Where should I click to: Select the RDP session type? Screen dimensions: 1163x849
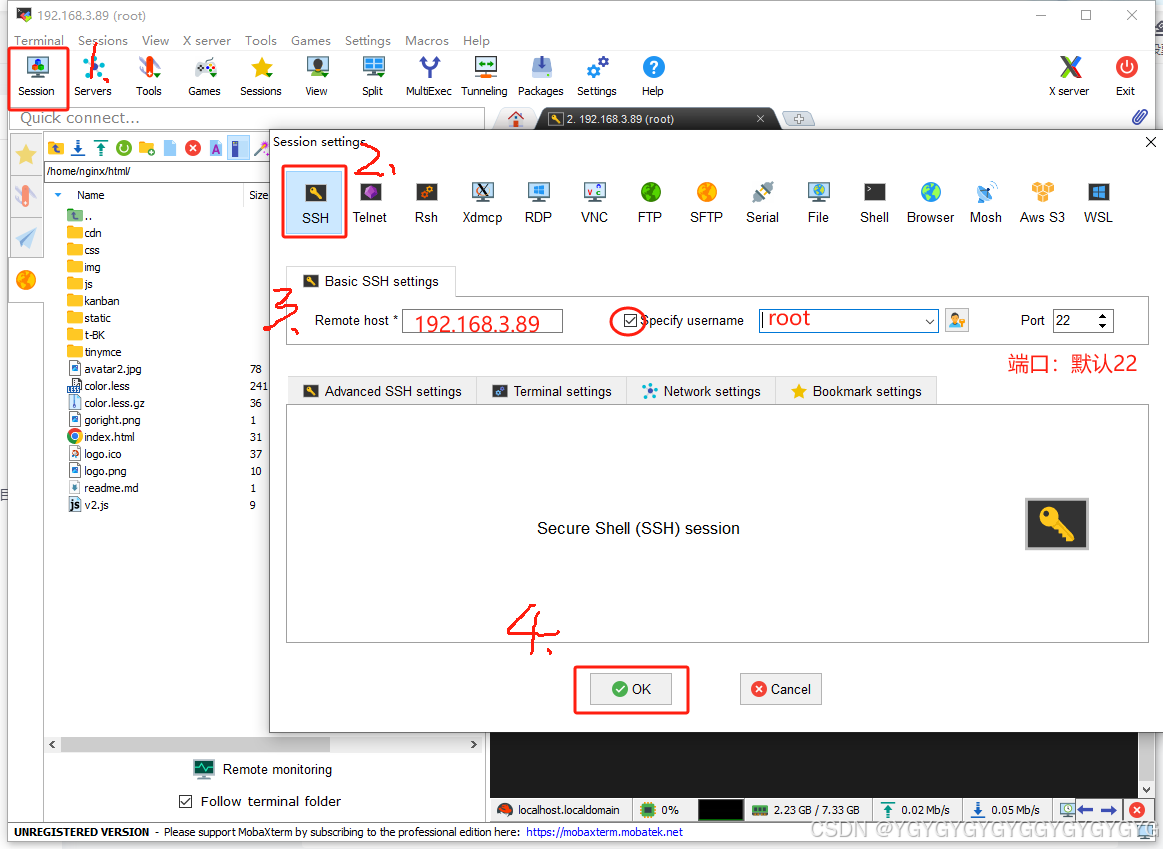pos(538,200)
